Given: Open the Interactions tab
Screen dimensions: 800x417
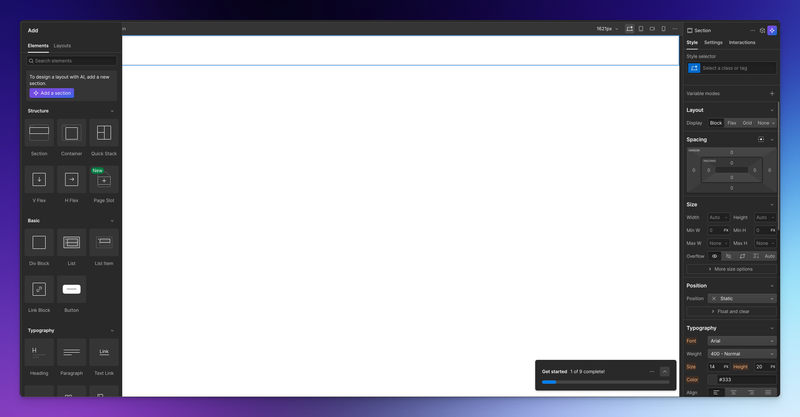Looking at the screenshot, I should pyautogui.click(x=742, y=42).
